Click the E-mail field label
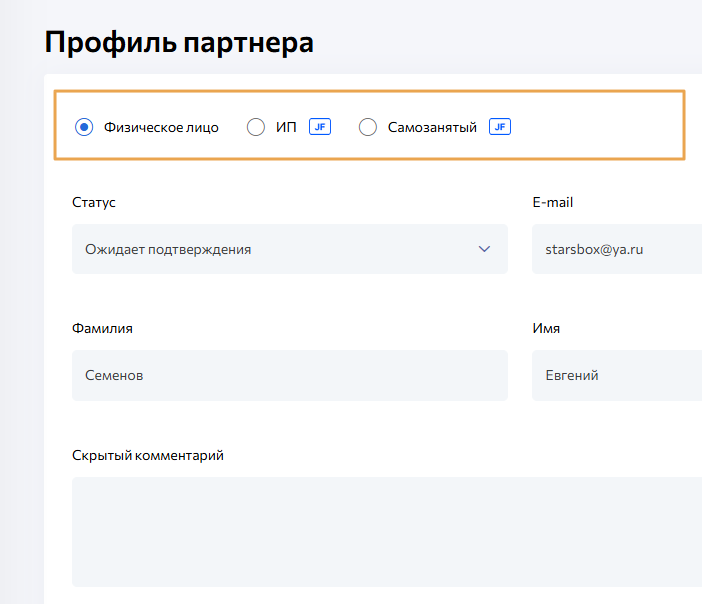This screenshot has width=702, height=604. click(553, 202)
